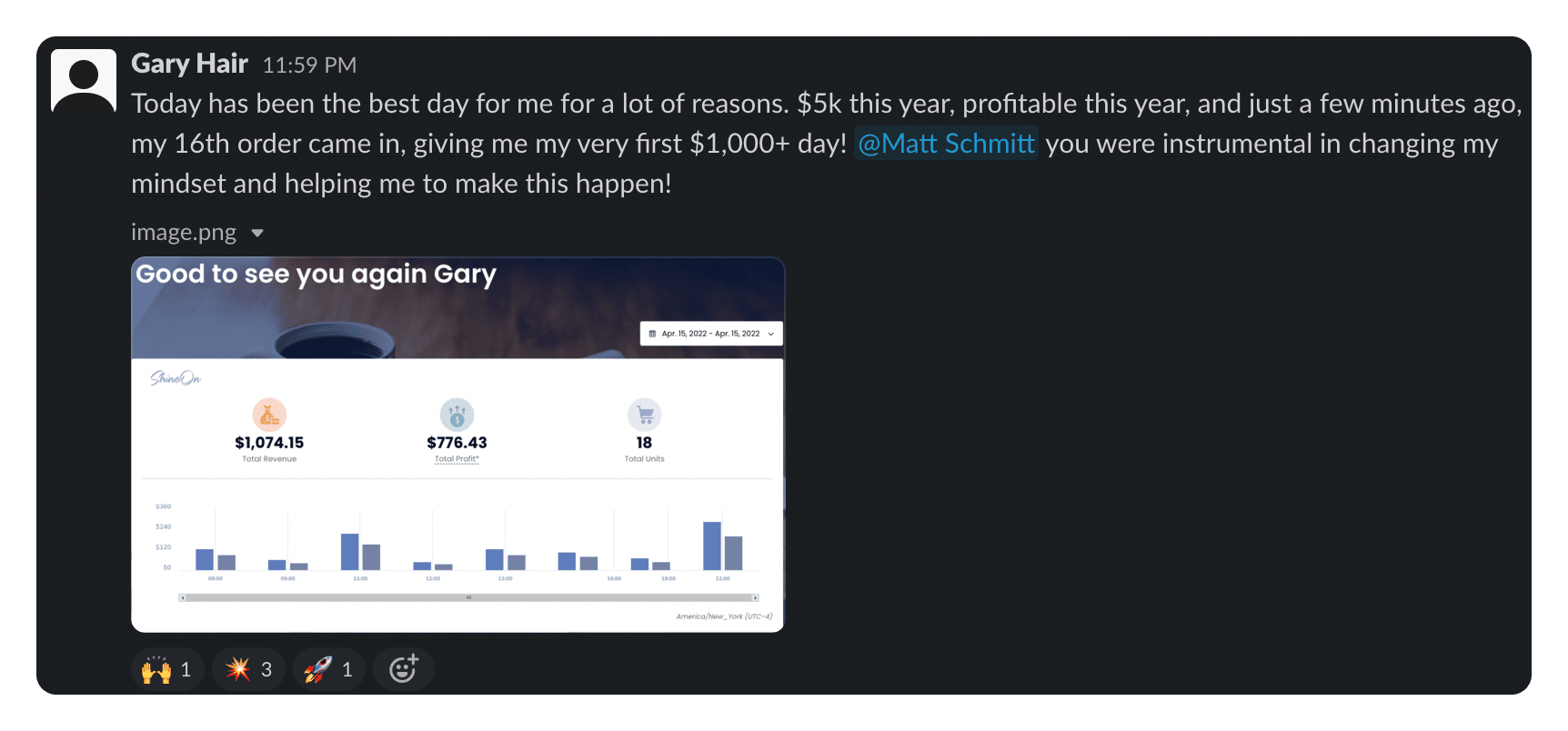This screenshot has height=731, width=1568.
Task: Collapse image.png attachment with the caret
Action: [x=257, y=234]
